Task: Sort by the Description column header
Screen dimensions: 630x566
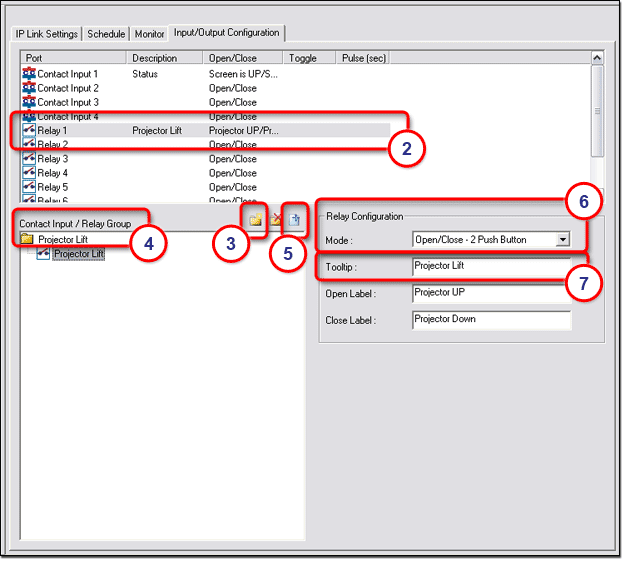Action: point(165,58)
